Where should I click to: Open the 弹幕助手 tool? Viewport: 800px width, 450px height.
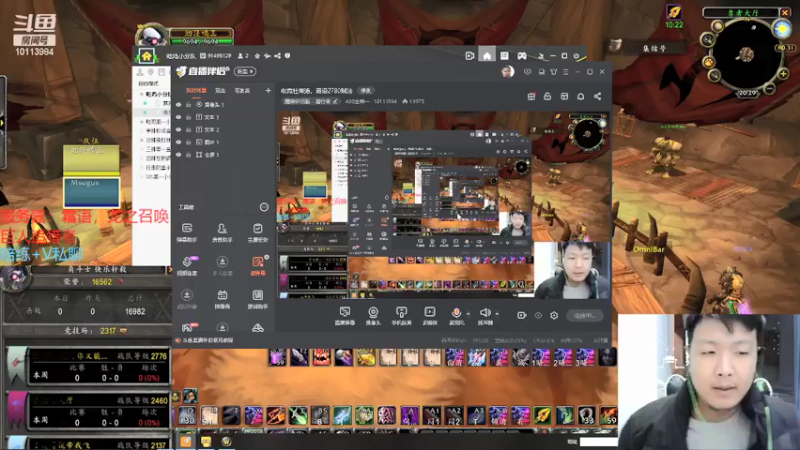(x=187, y=232)
